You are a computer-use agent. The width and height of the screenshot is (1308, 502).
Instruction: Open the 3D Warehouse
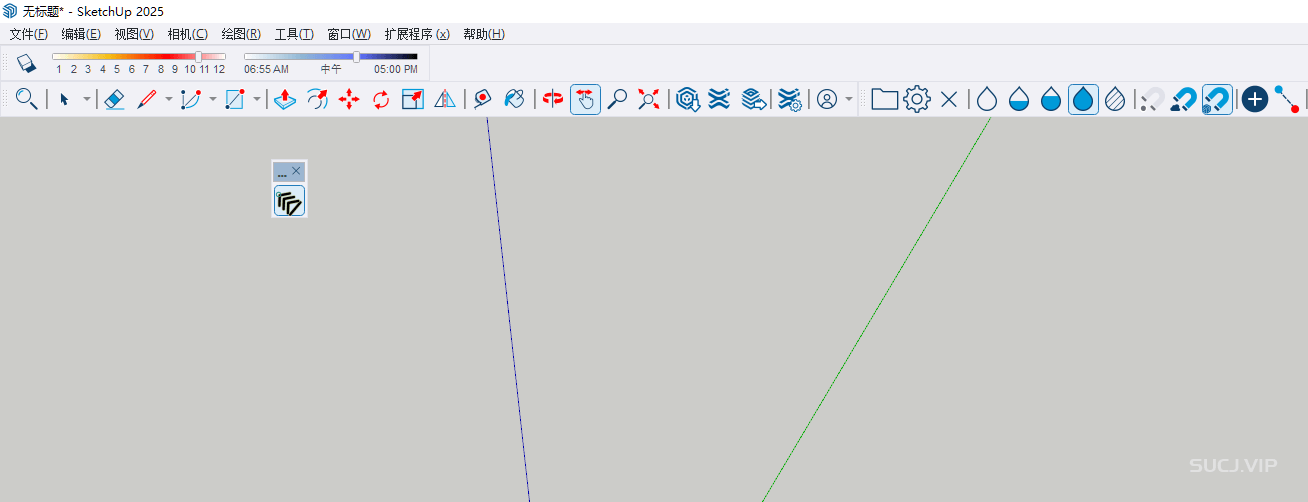click(687, 99)
